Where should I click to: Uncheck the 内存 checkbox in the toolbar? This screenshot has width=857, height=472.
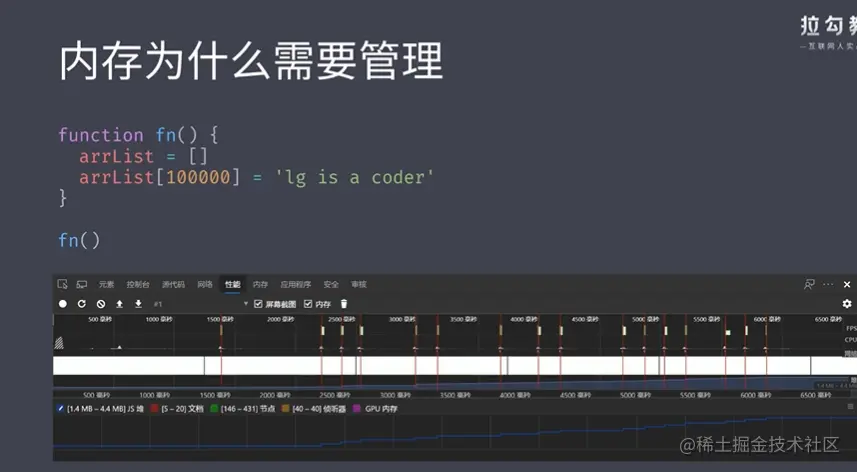308,304
